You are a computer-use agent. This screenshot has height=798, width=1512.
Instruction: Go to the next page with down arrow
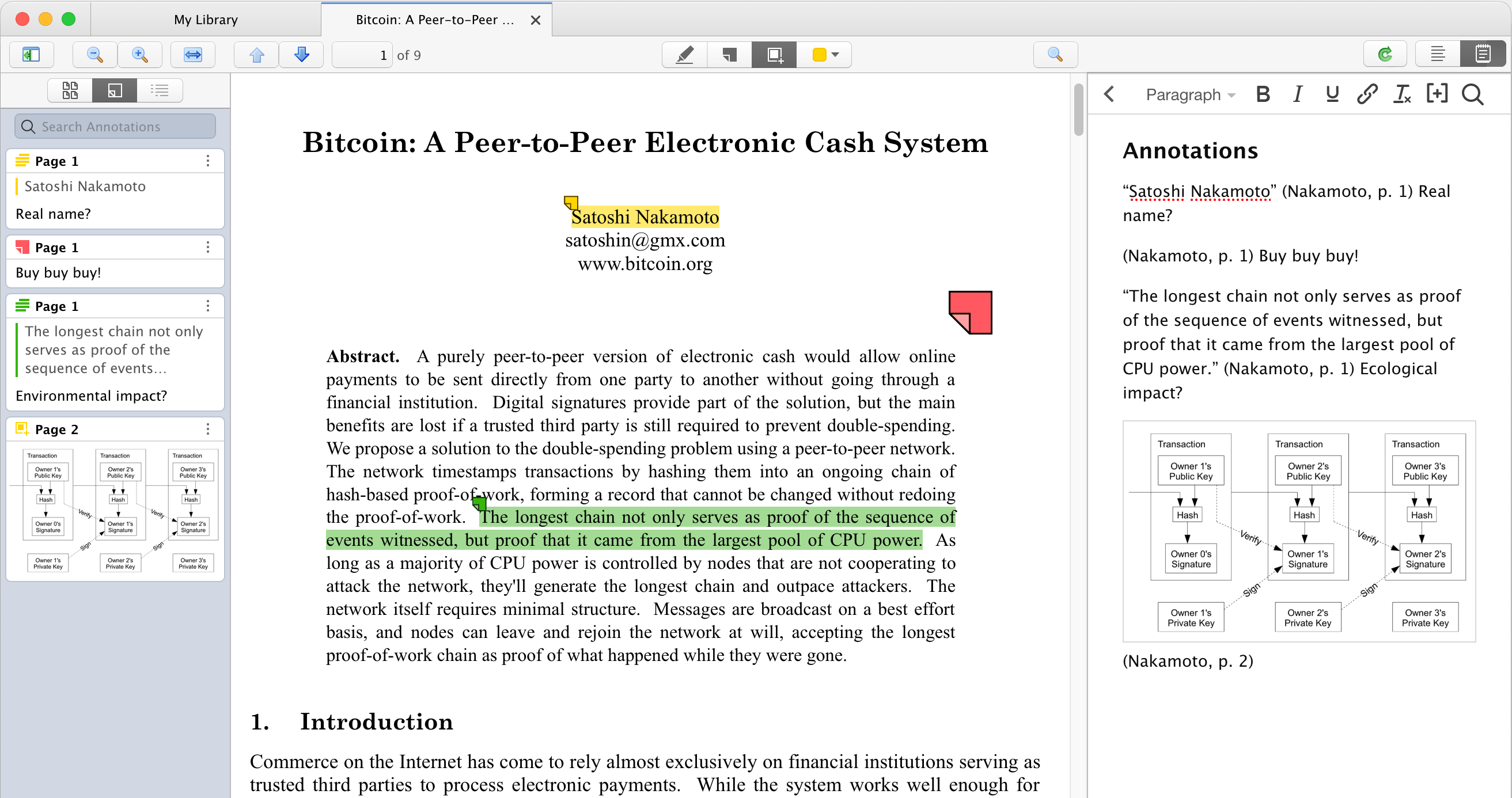point(301,55)
